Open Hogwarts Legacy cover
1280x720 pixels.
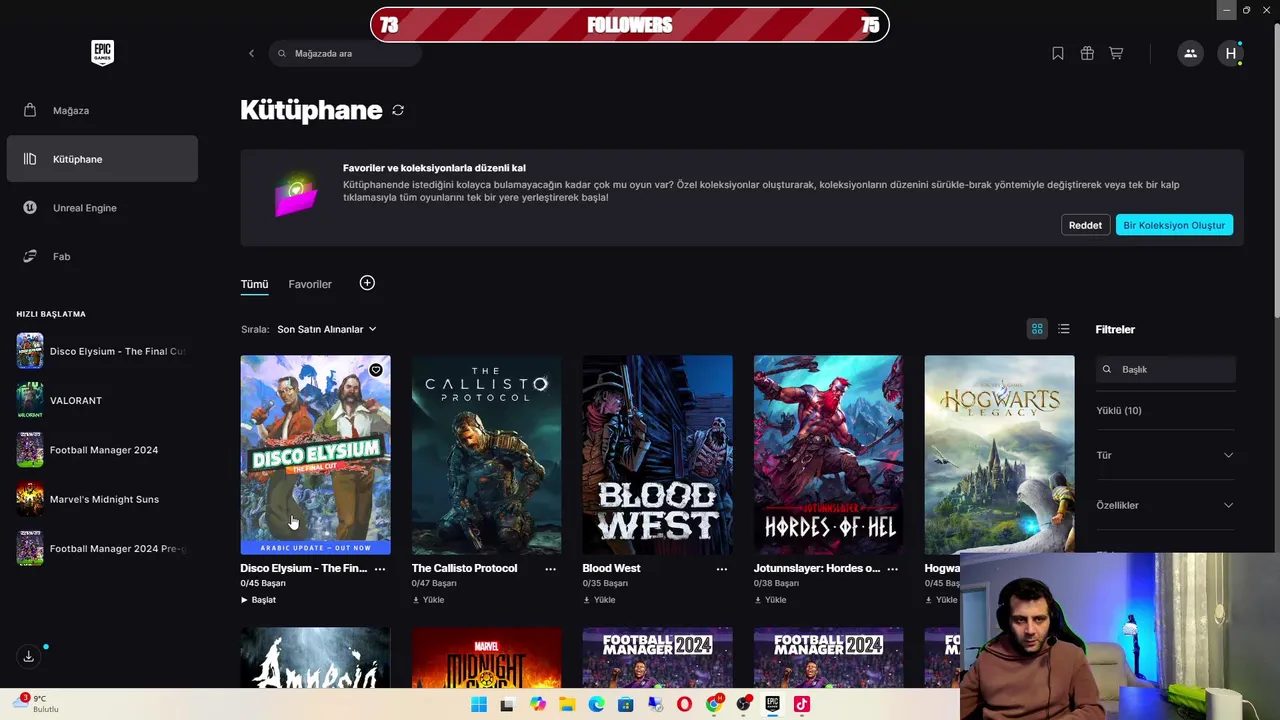pos(999,453)
